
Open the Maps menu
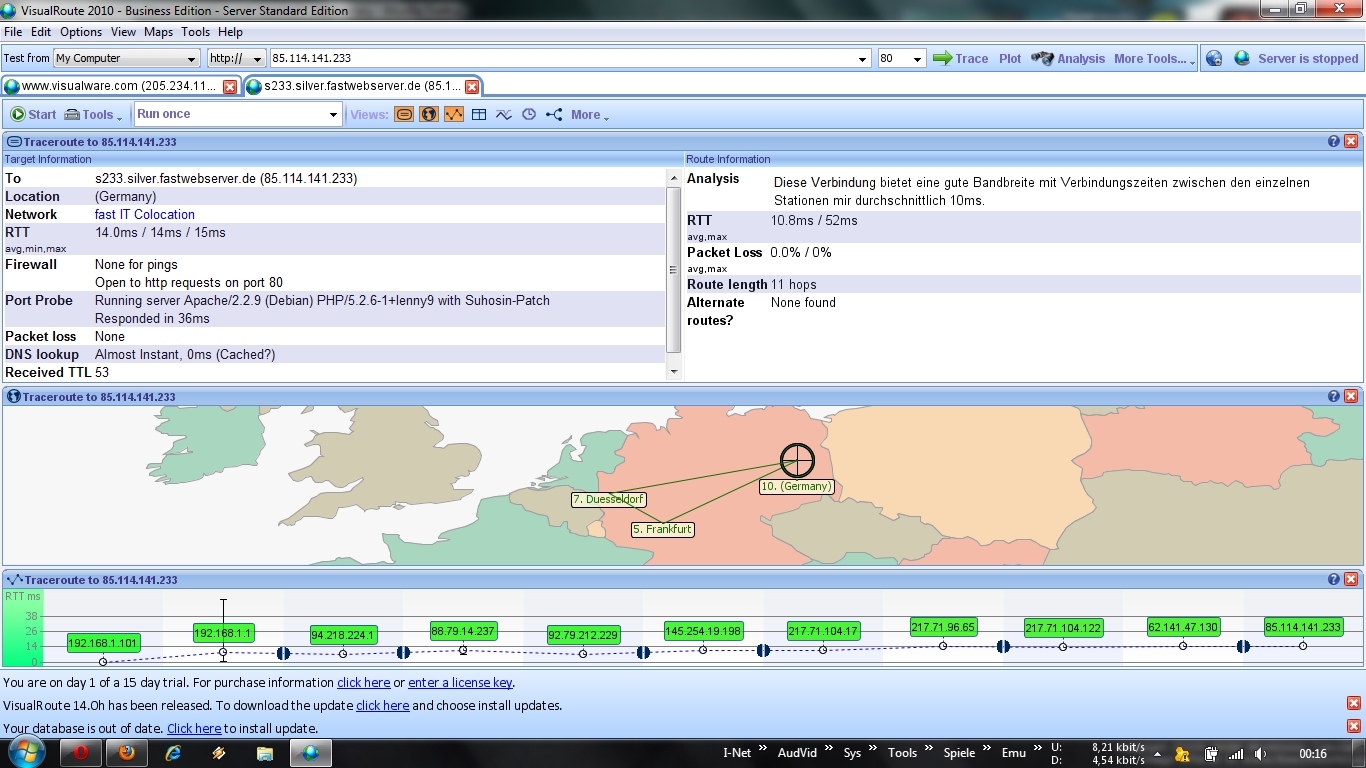tap(158, 32)
